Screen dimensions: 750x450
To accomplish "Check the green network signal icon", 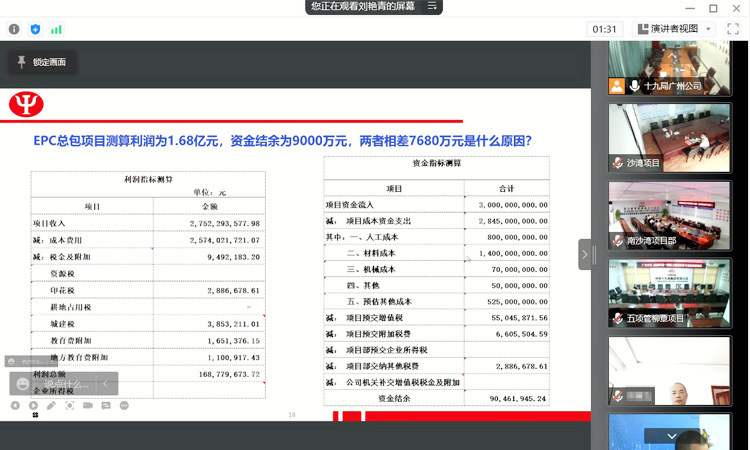I will pyautogui.click(x=56, y=29).
